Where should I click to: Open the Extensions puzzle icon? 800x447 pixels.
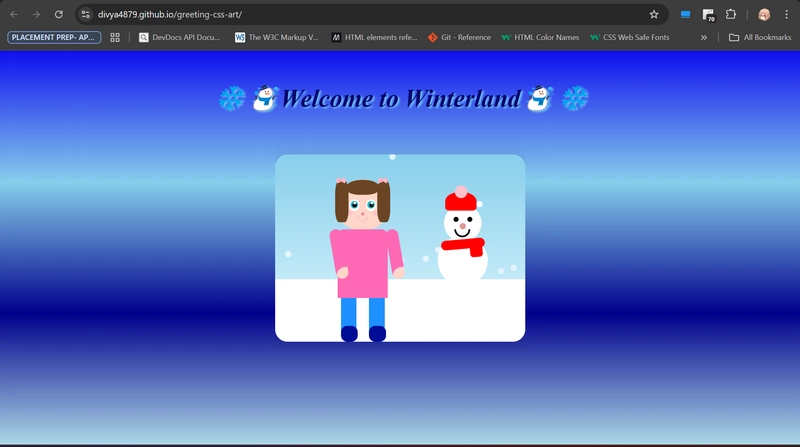(731, 15)
